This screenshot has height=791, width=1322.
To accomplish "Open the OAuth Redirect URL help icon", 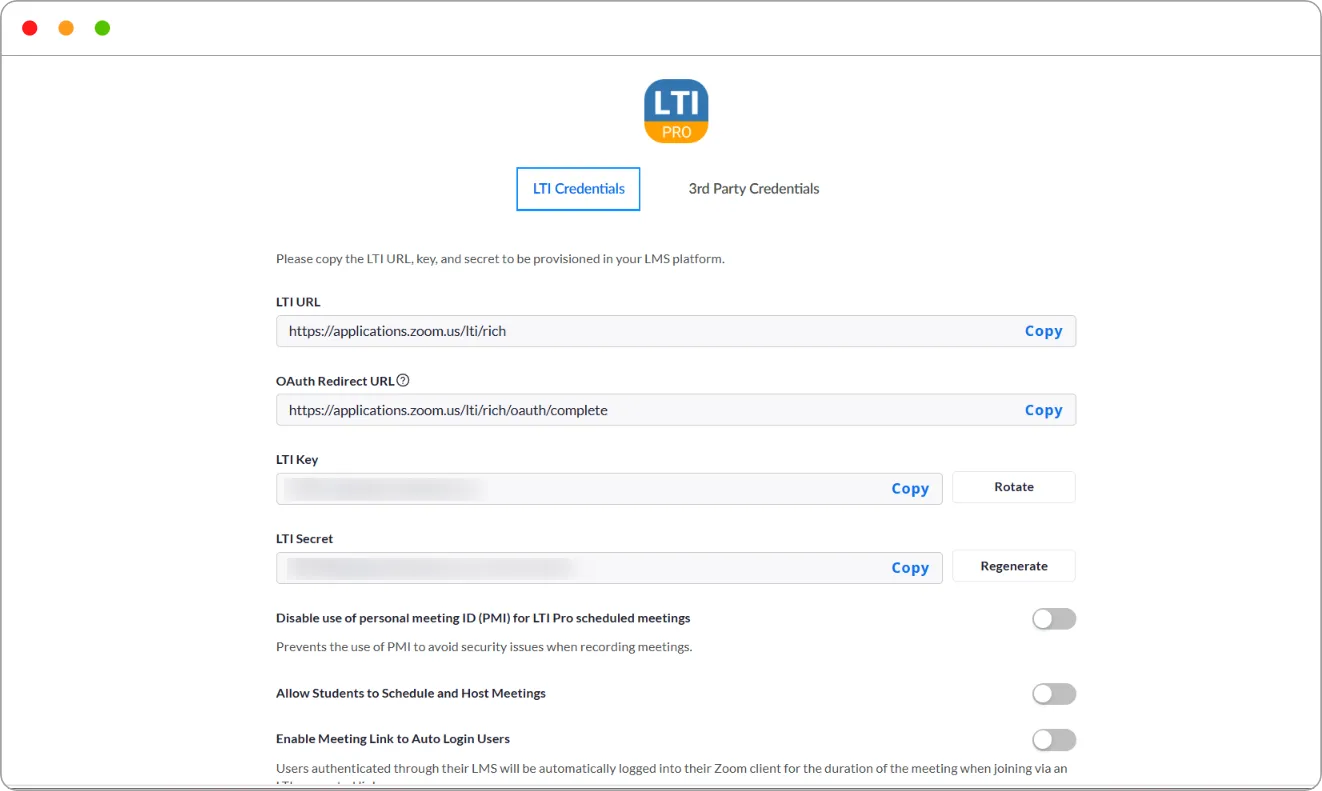I will [403, 380].
